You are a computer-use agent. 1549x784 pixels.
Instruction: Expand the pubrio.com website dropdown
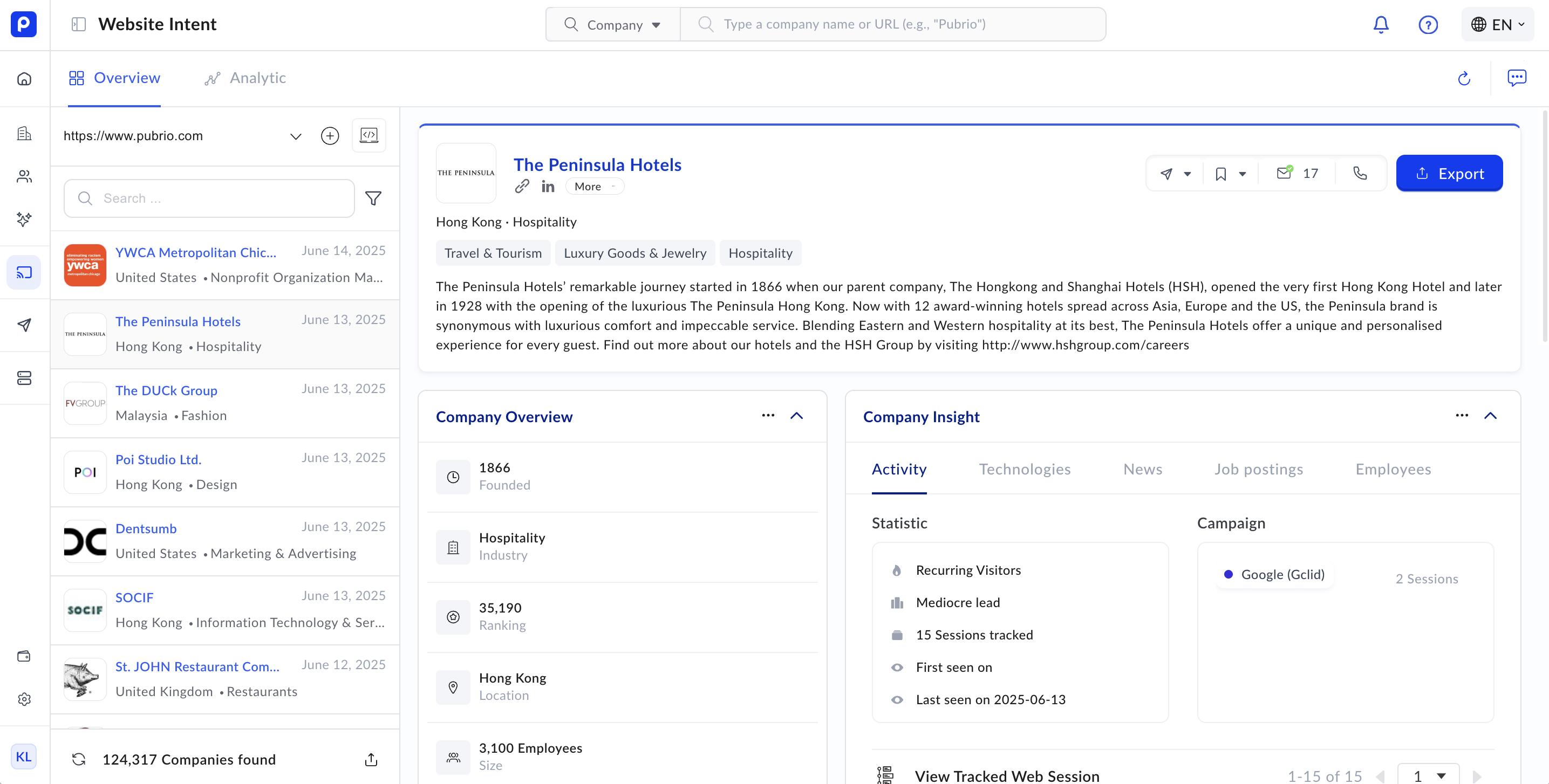pyautogui.click(x=295, y=136)
